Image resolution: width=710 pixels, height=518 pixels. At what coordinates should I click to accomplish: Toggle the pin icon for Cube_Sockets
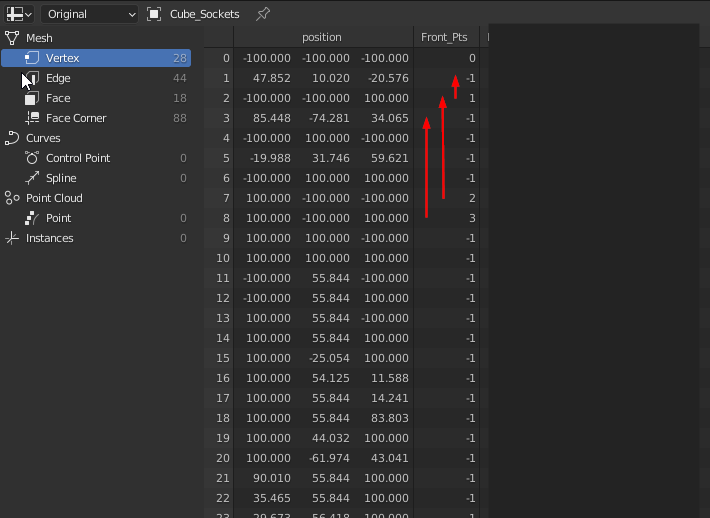[x=263, y=14]
